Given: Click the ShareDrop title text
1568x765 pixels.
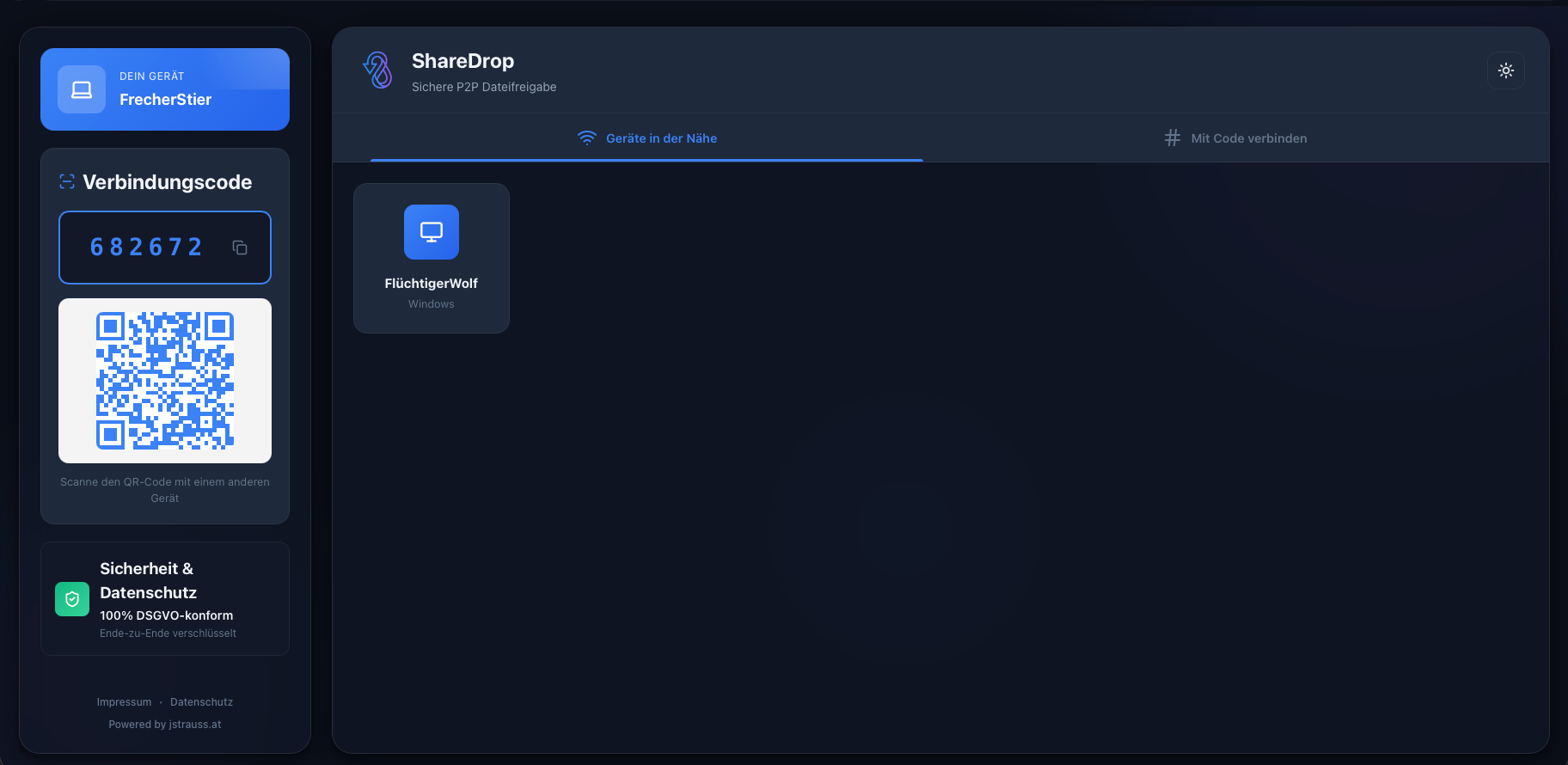Looking at the screenshot, I should pyautogui.click(x=462, y=61).
